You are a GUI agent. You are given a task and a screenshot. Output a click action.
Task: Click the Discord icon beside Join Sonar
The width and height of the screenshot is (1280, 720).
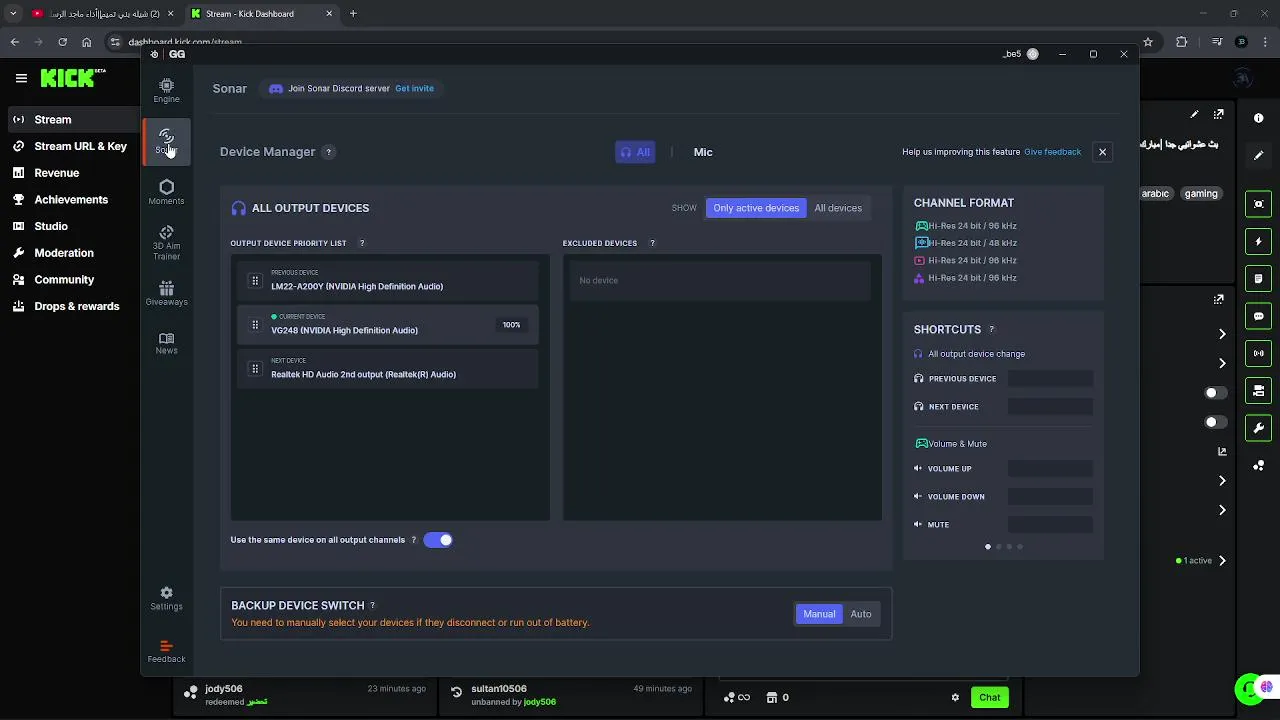click(x=276, y=88)
